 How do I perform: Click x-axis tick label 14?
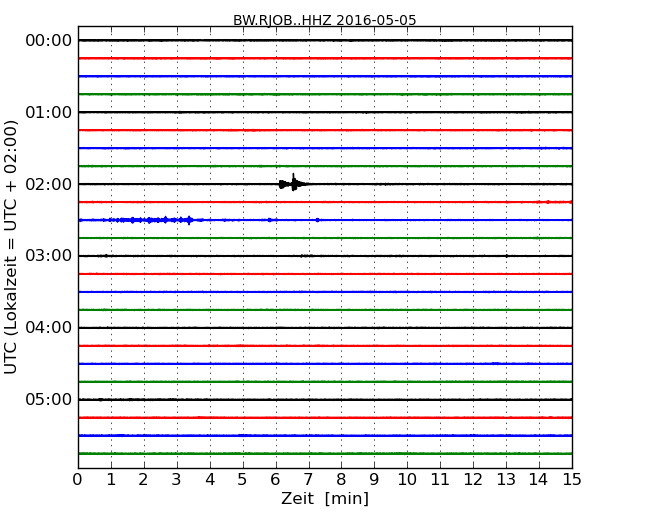click(539, 480)
